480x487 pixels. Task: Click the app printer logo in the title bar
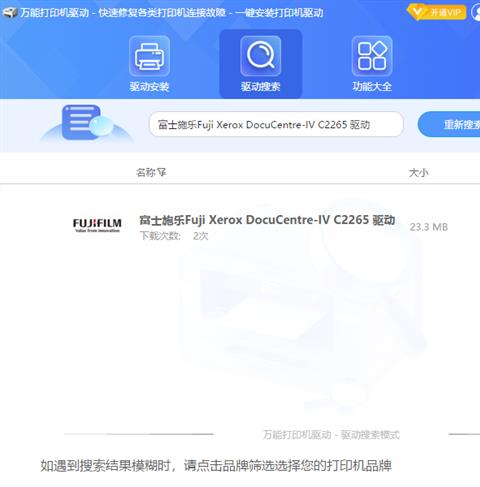point(10,13)
